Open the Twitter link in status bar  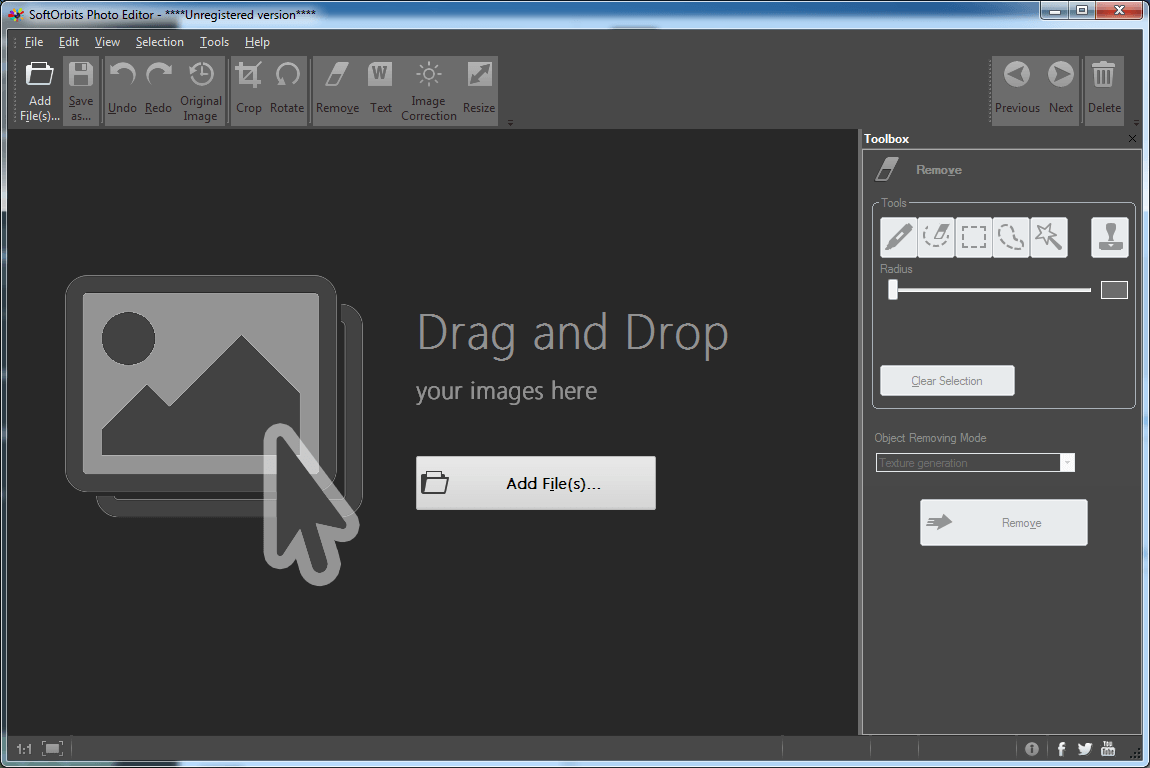click(1084, 748)
